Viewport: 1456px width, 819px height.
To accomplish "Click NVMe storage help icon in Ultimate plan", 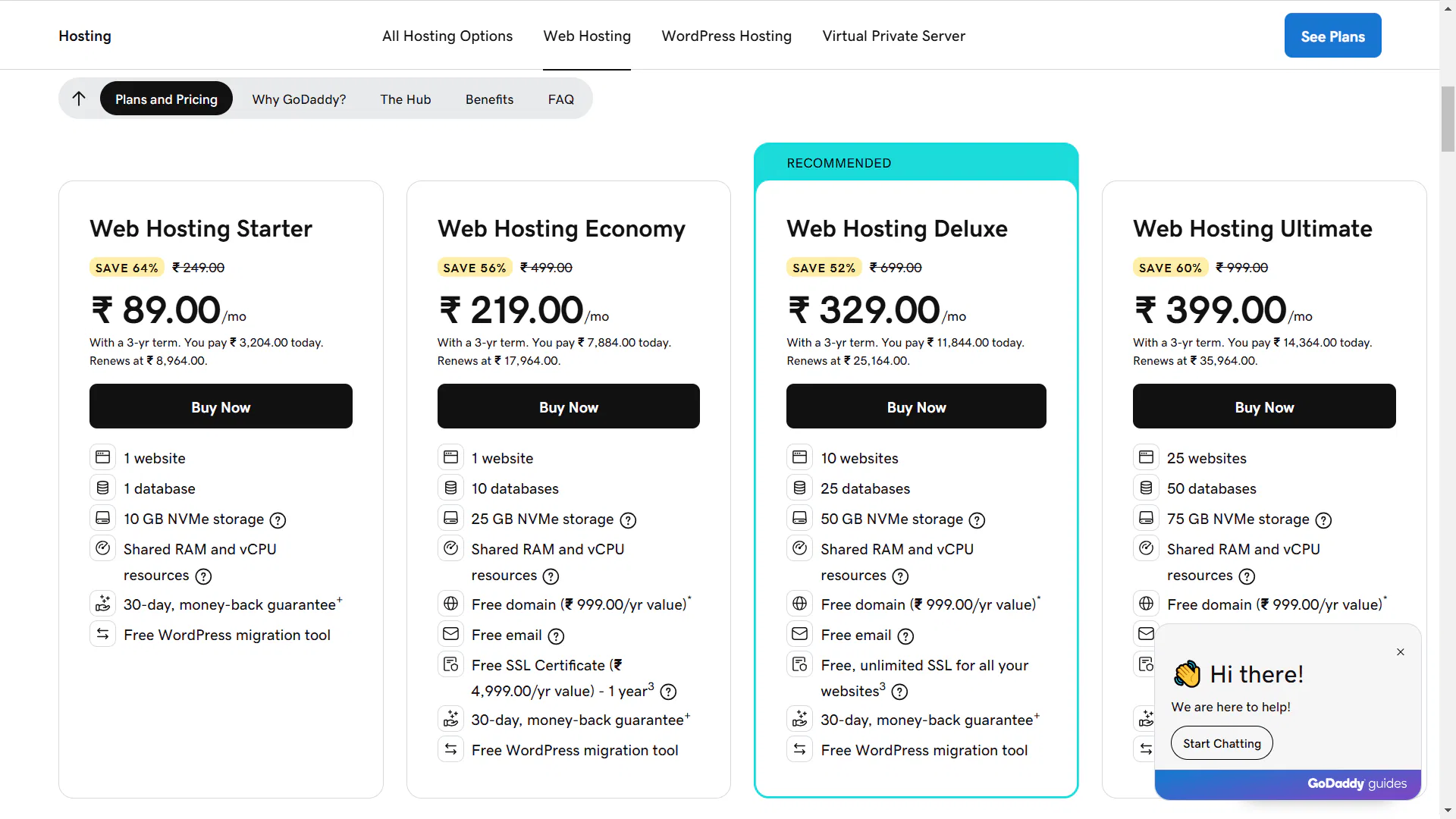I will [x=1323, y=520].
